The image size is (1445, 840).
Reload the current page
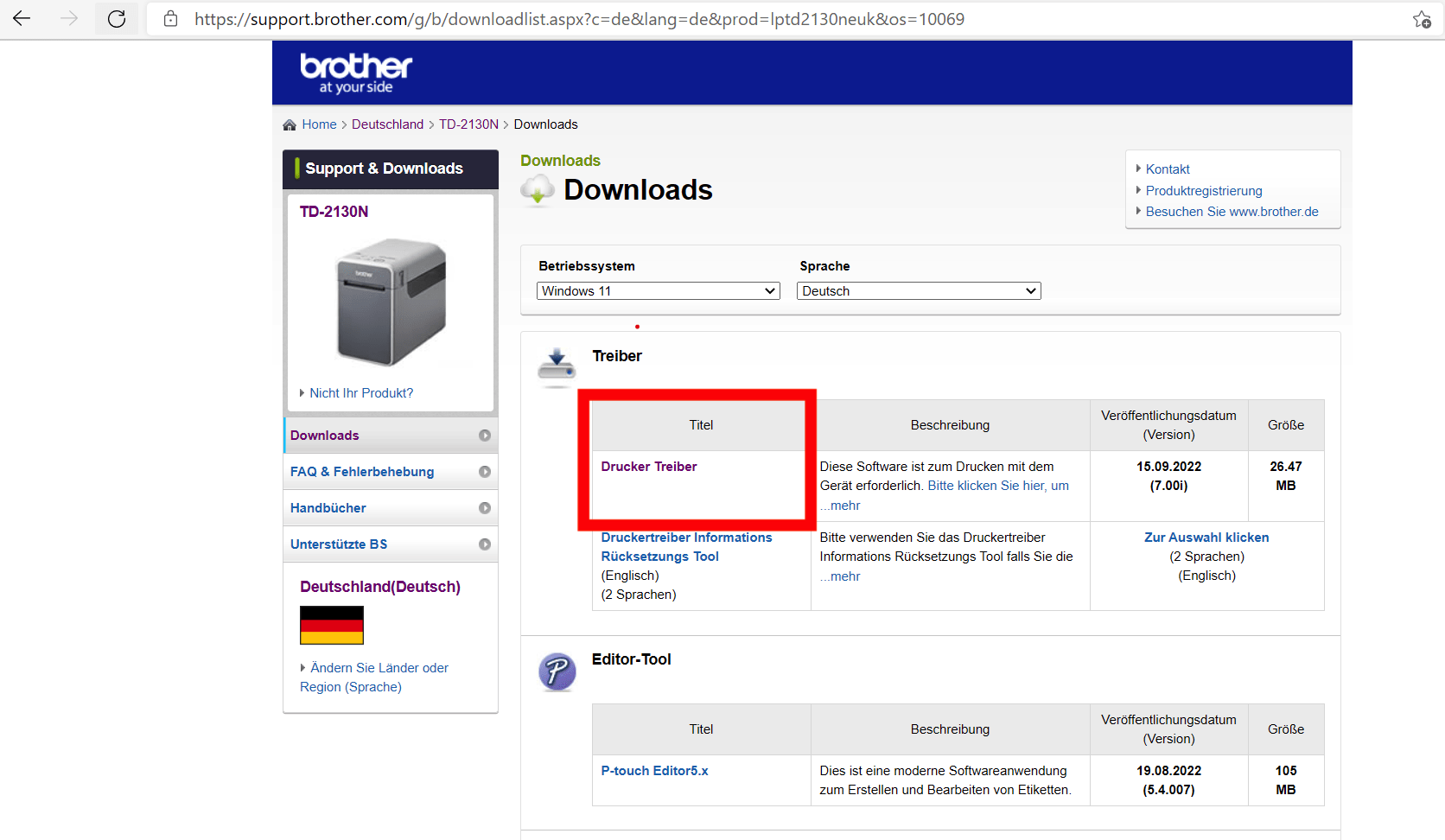pos(117,18)
